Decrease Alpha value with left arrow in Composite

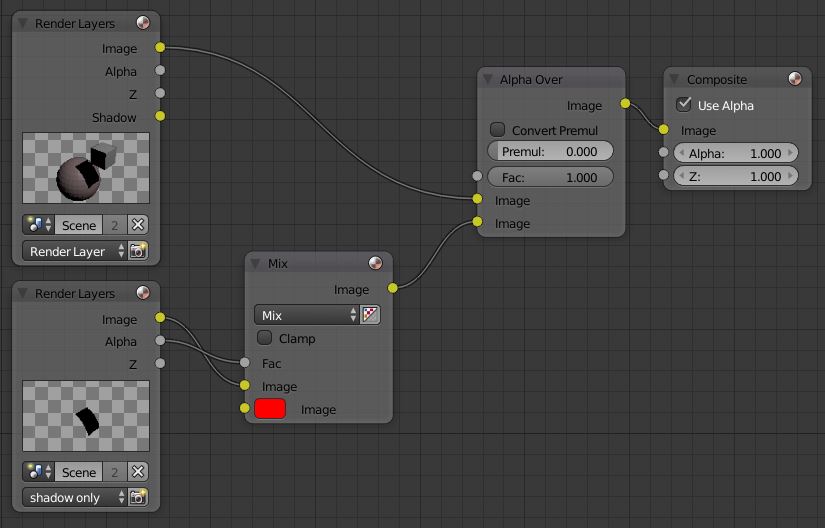coord(681,153)
